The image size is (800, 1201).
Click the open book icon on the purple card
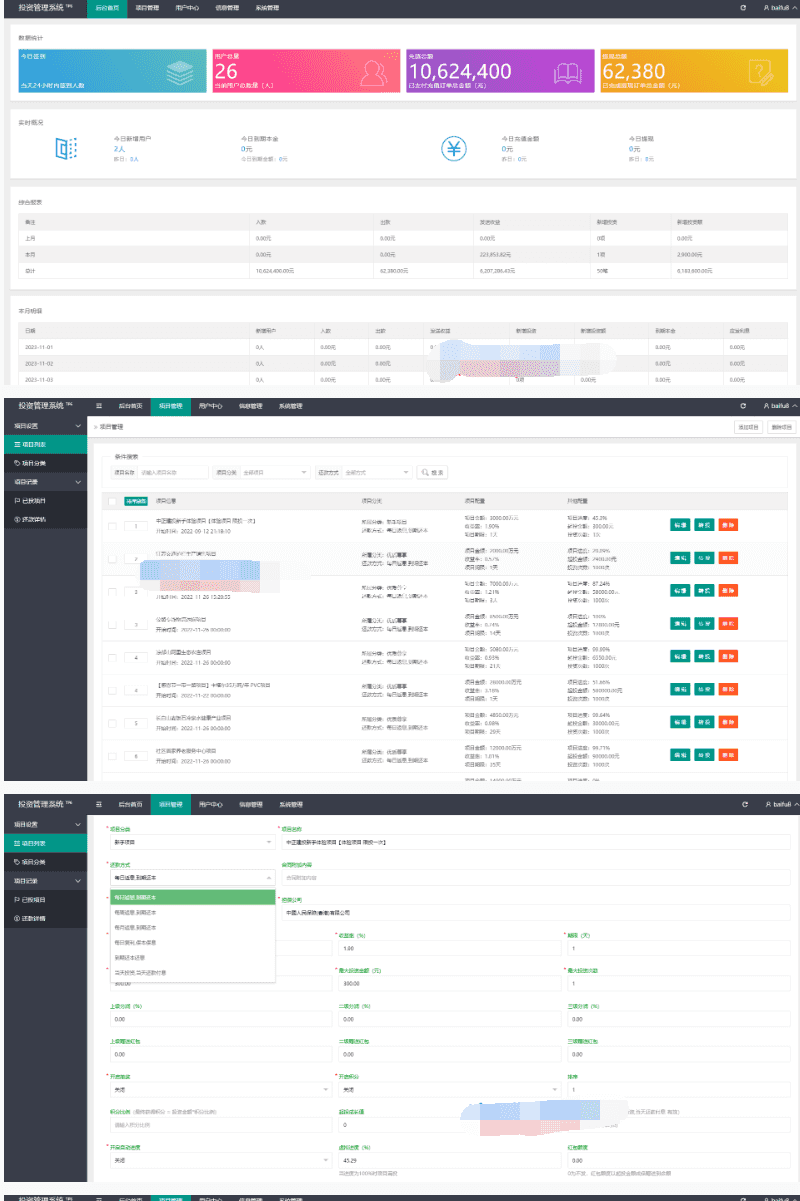pyautogui.click(x=568, y=72)
